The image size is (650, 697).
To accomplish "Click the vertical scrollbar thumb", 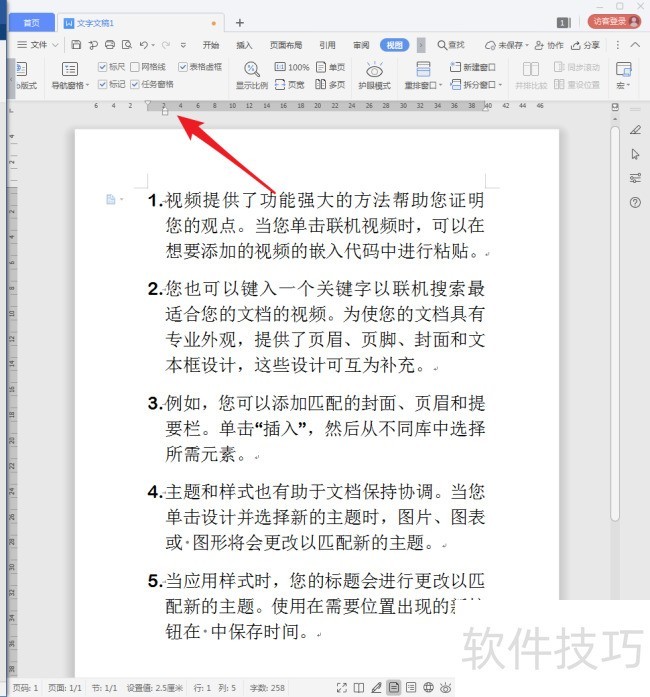I will 615,324.
